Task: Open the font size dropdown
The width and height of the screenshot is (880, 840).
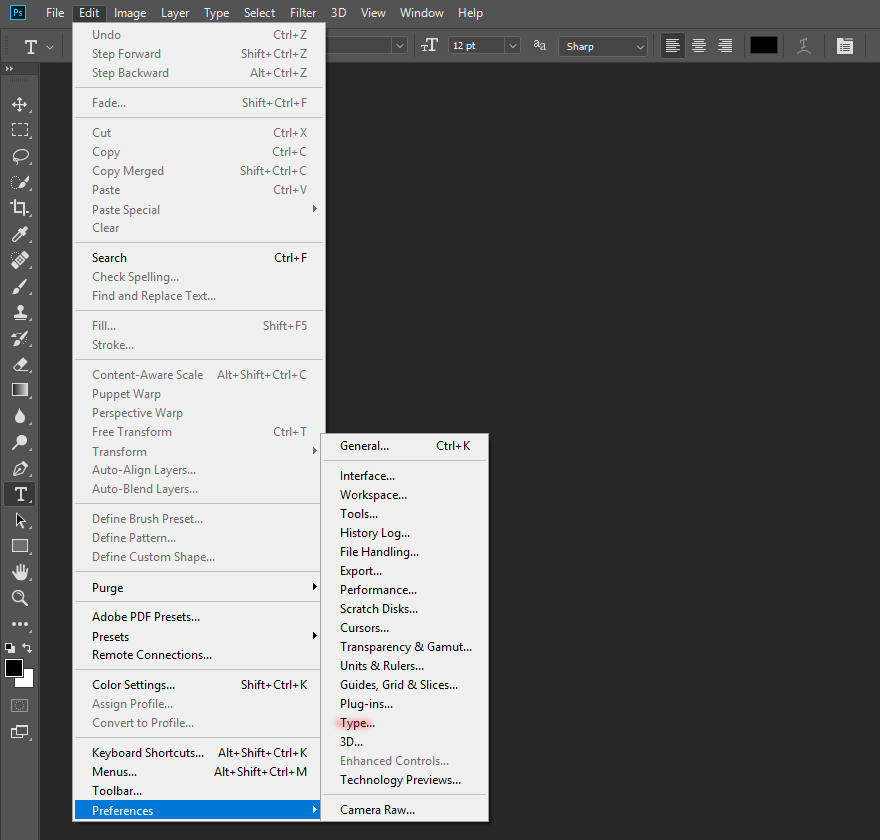Action: point(512,46)
